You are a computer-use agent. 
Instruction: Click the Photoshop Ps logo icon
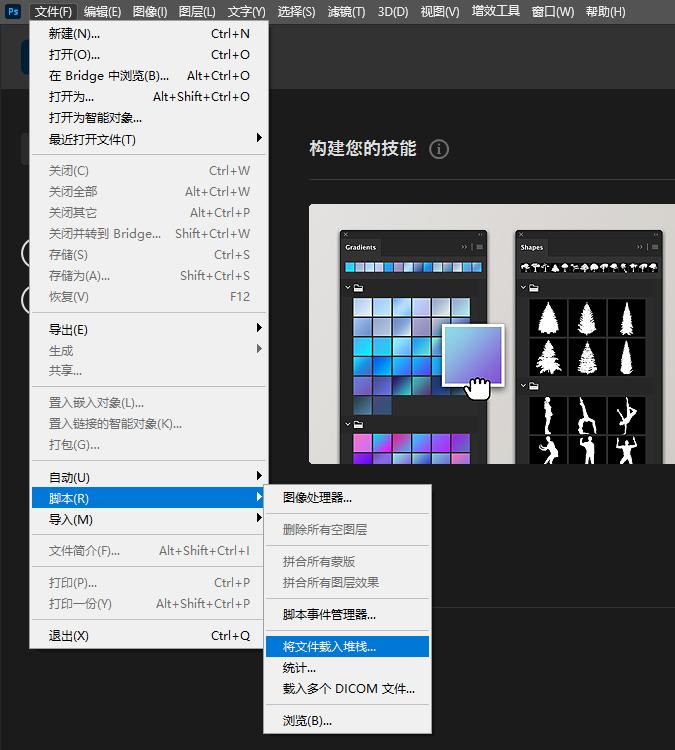[x=13, y=11]
